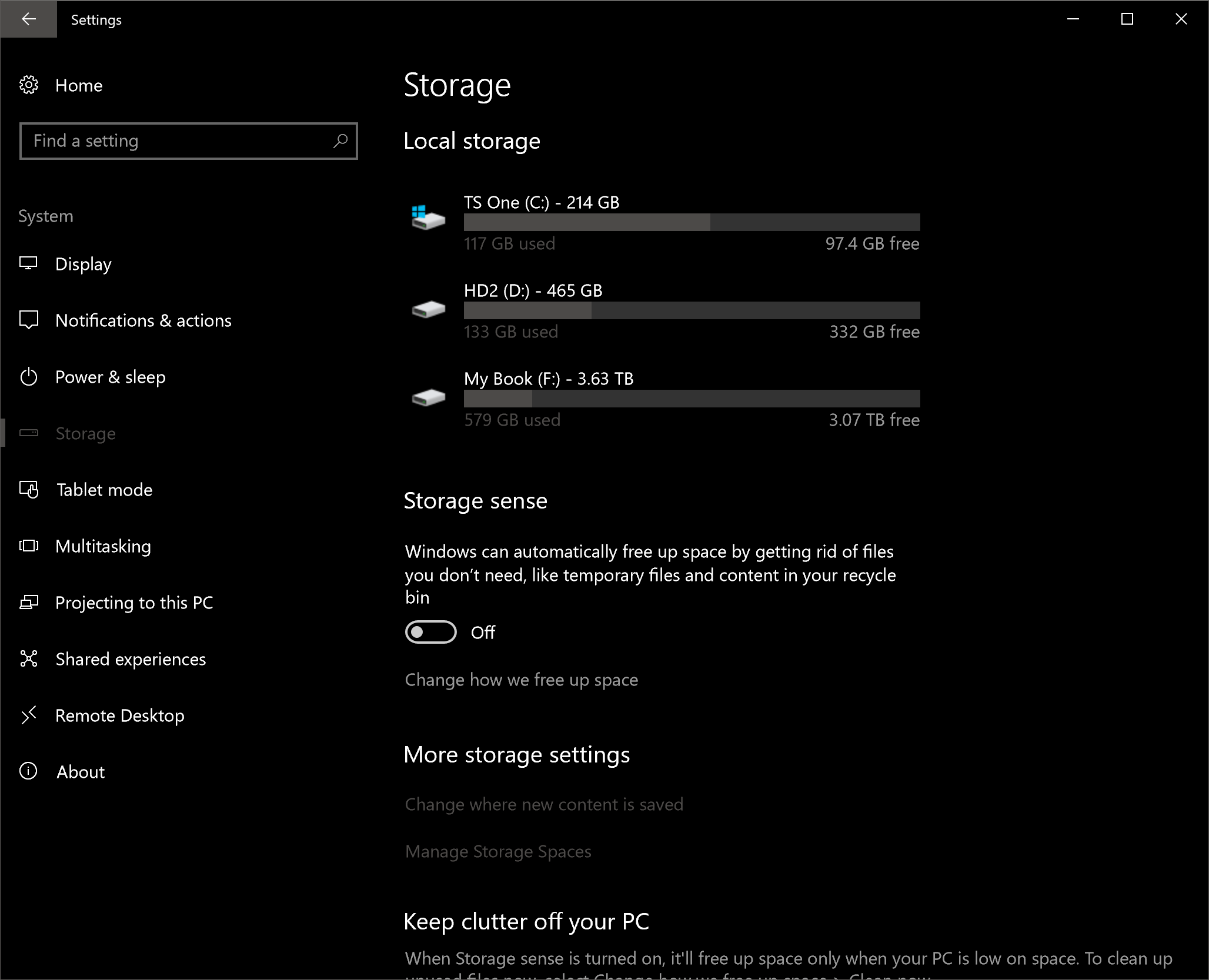Open Notifications & actions settings
The image size is (1209, 980).
point(143,320)
